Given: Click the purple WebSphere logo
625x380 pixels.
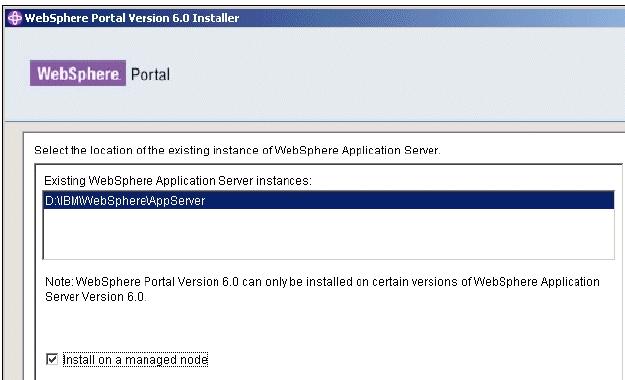Looking at the screenshot, I should tap(78, 73).
